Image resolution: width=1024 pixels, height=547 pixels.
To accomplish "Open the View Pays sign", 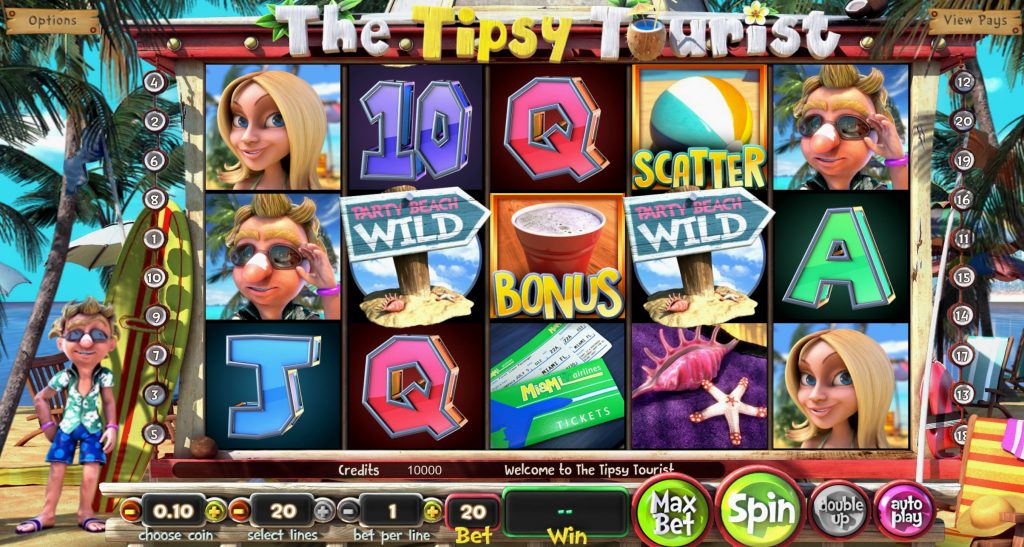I will click(x=974, y=21).
